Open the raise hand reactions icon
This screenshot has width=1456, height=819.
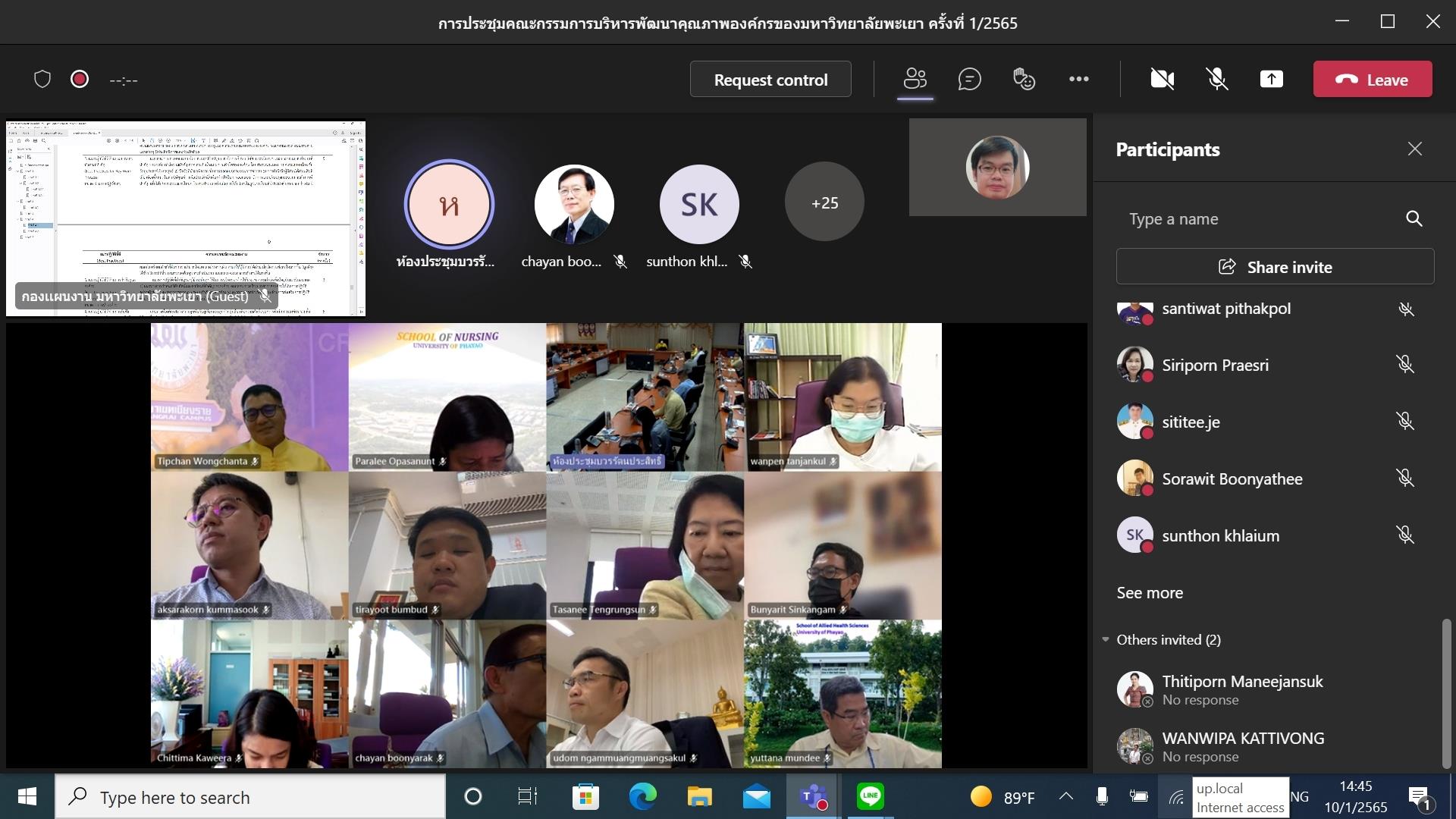[1024, 79]
